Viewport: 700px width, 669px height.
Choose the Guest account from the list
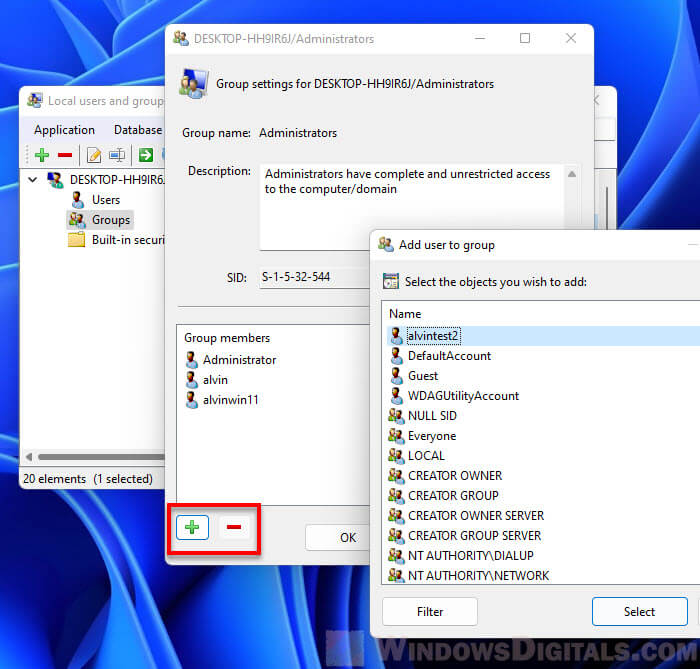(422, 376)
